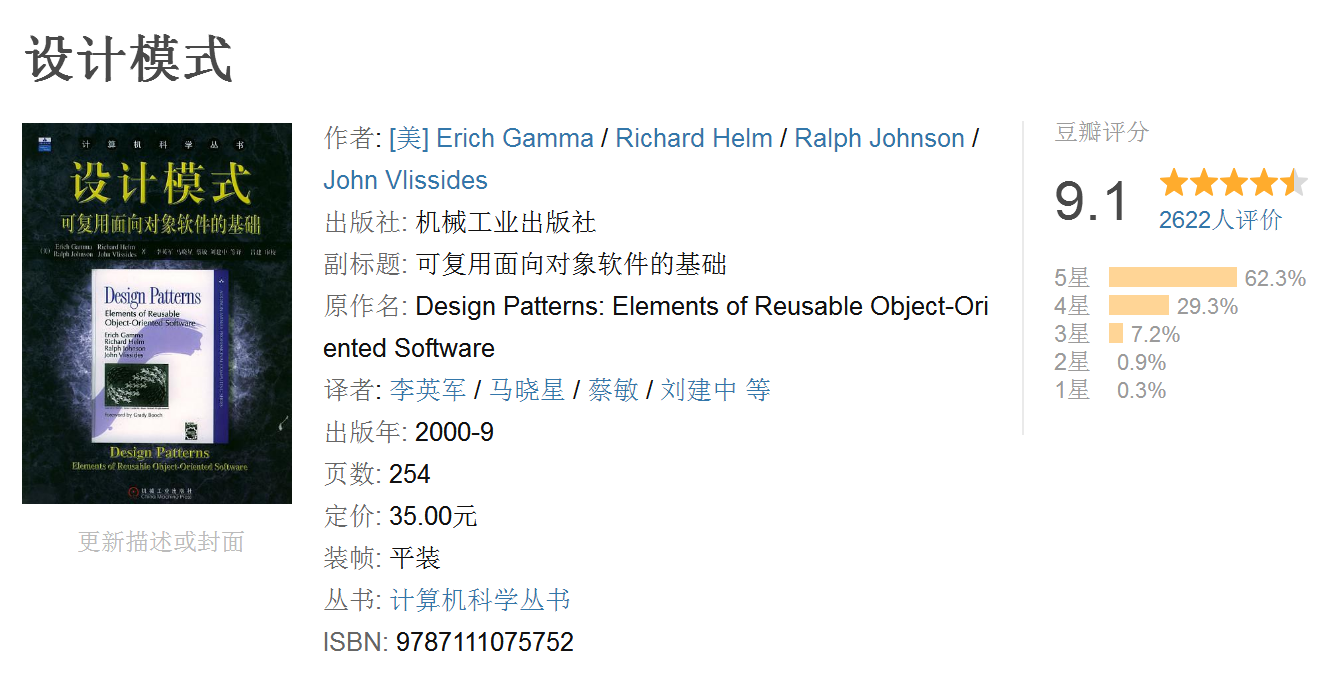Open translator 马晓星 page

526,390
